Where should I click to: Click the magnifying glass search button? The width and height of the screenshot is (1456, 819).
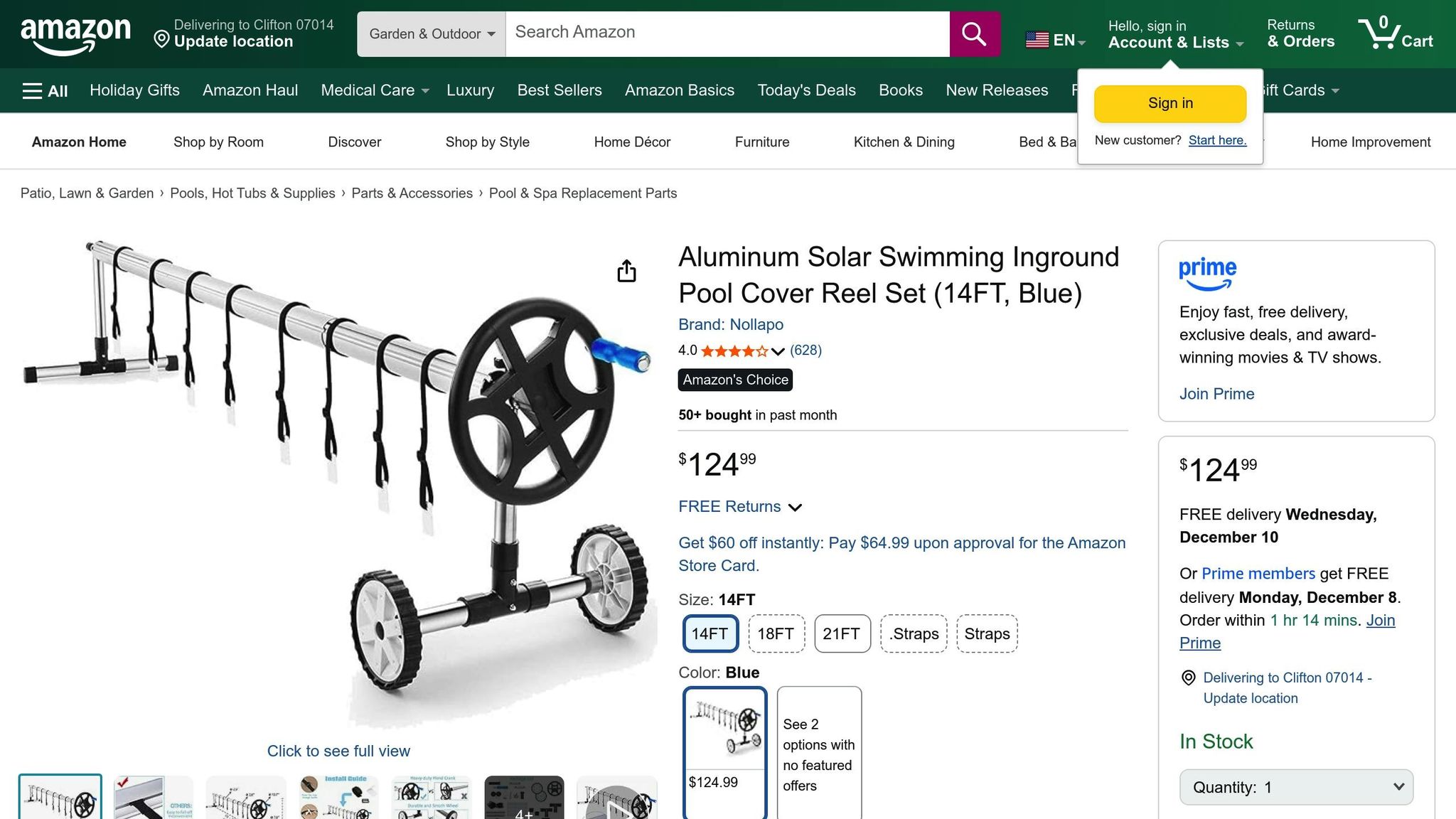click(974, 33)
